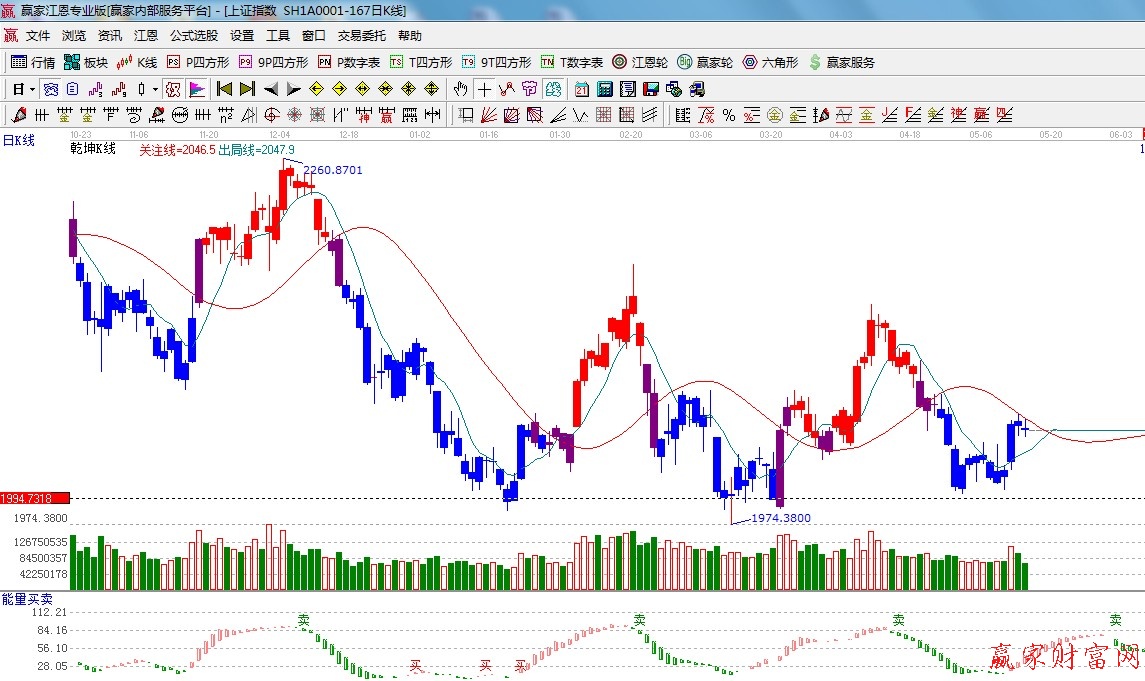The height and width of the screenshot is (681, 1145).
Task: Toggle the crosshair cursor tool
Action: (x=484, y=89)
